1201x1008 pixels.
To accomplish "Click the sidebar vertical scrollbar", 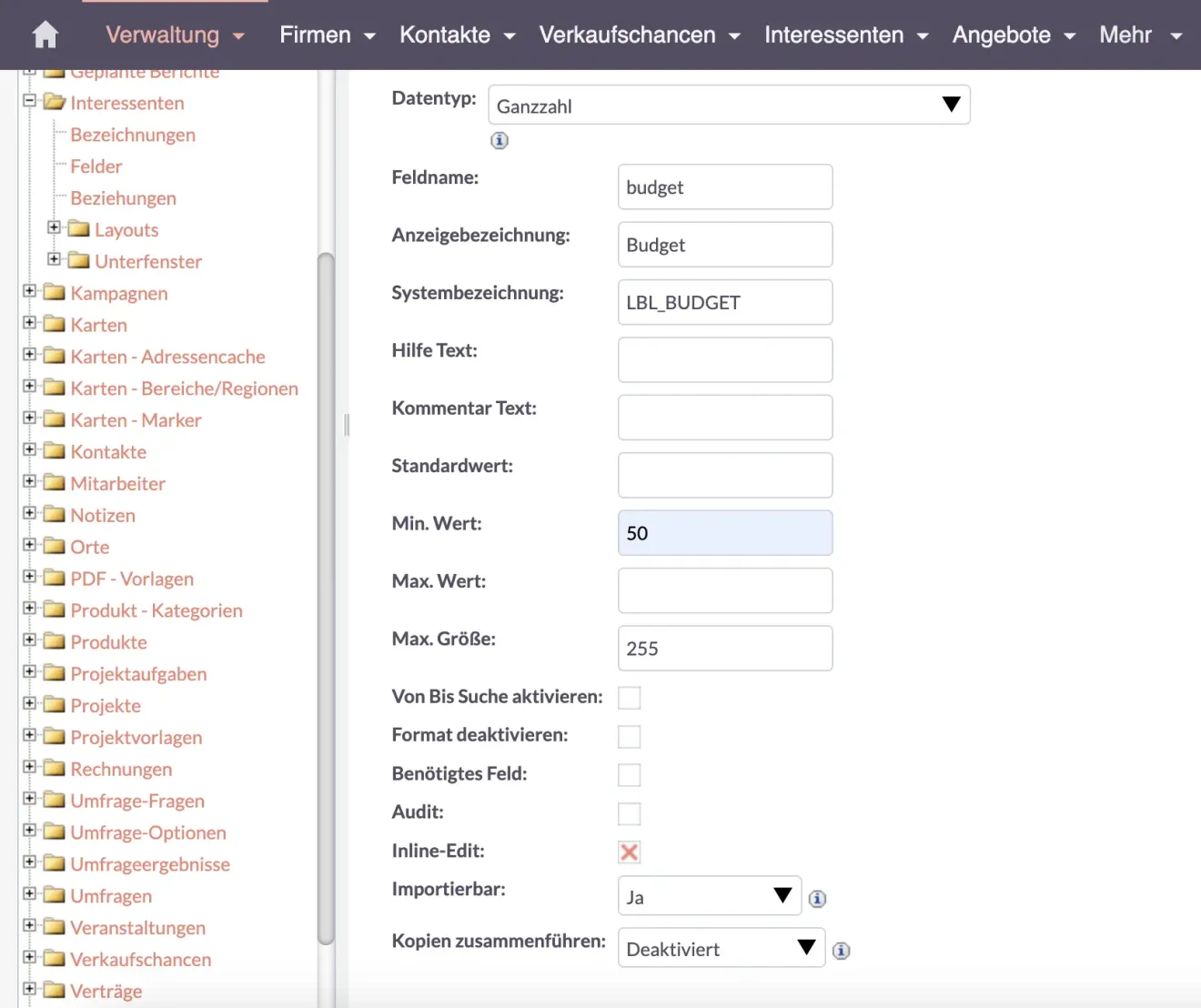I will click(326, 600).
